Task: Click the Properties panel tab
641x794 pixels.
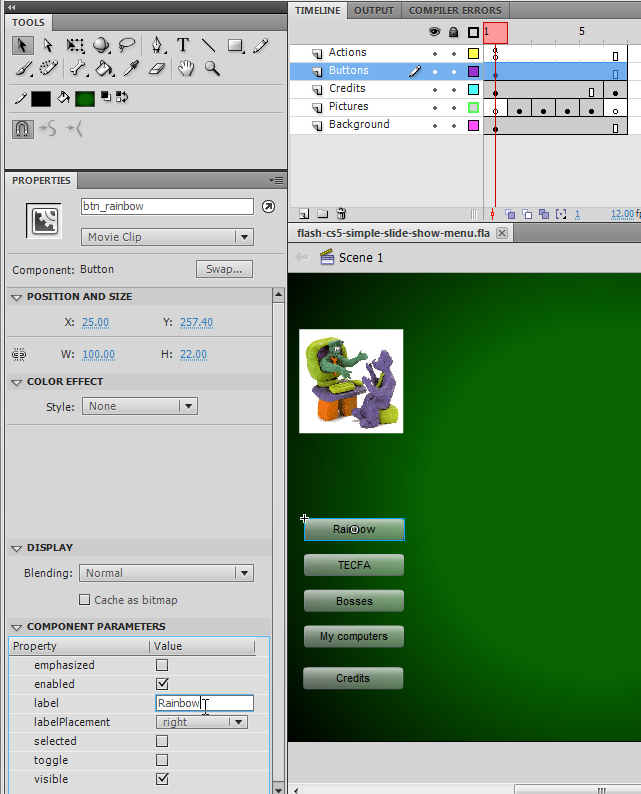Action: pyautogui.click(x=41, y=181)
